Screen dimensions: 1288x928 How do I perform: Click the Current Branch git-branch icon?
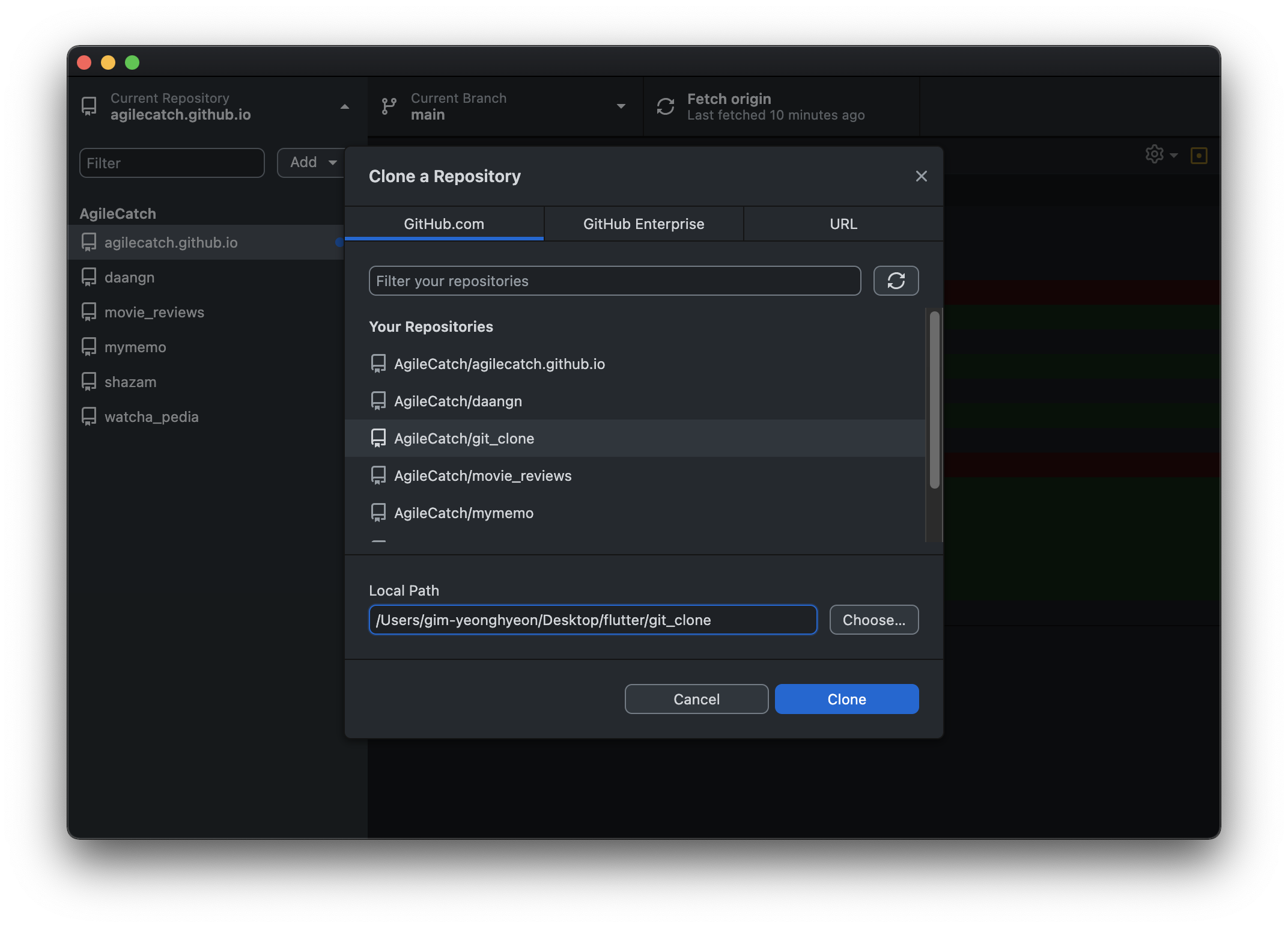click(389, 106)
